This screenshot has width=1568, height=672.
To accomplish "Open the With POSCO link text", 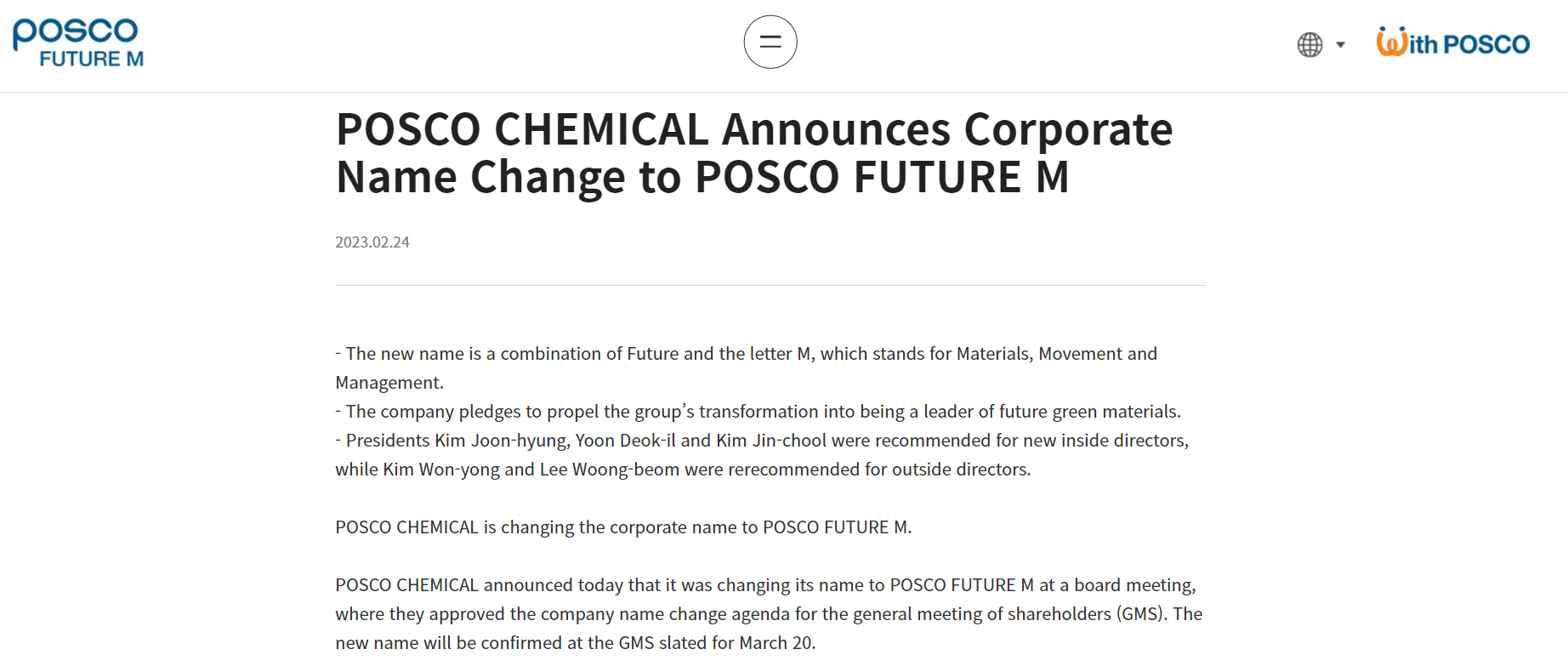I will [1469, 44].
